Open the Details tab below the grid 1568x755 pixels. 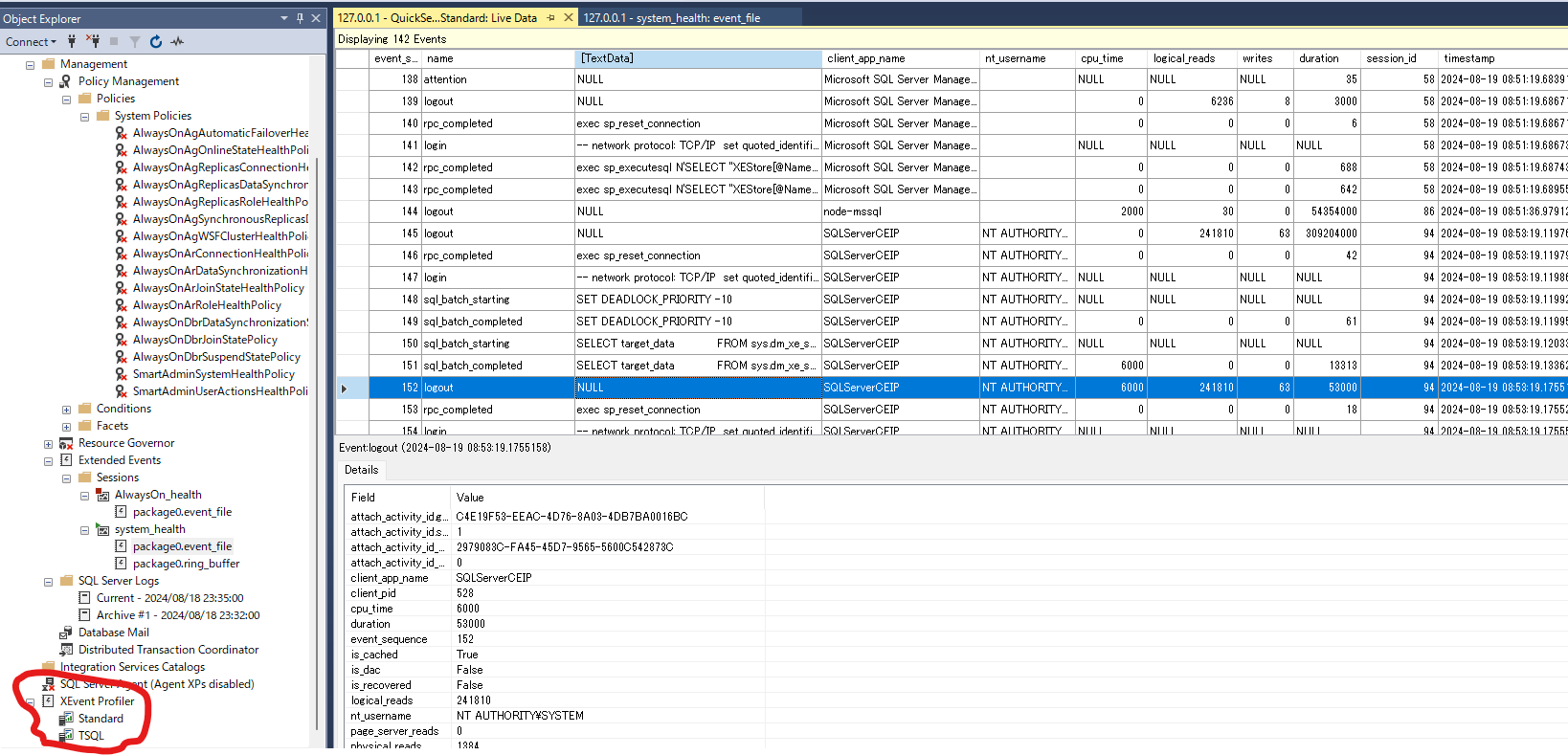[362, 470]
